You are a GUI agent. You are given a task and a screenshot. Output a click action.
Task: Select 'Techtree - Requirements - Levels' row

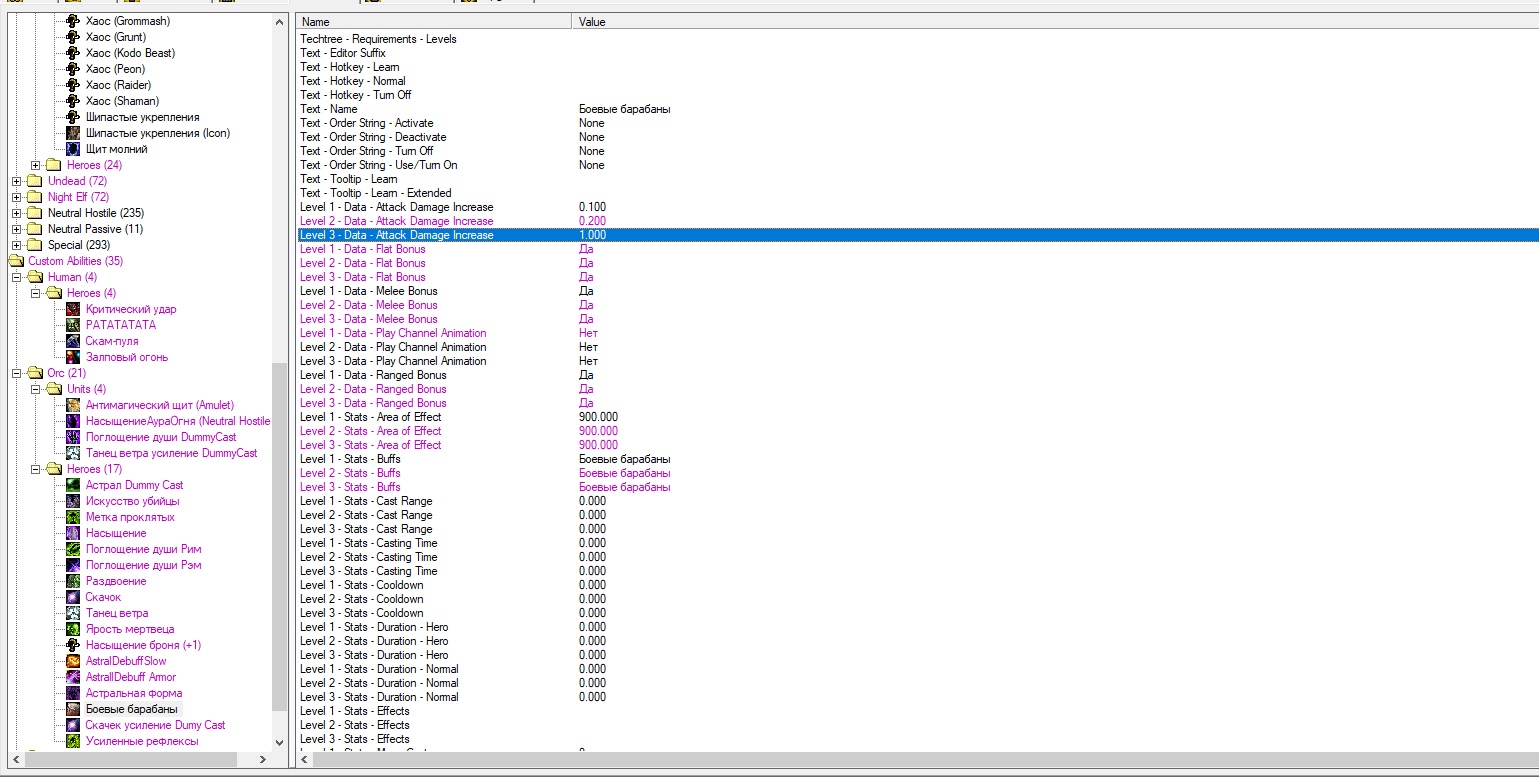[x=918, y=39]
